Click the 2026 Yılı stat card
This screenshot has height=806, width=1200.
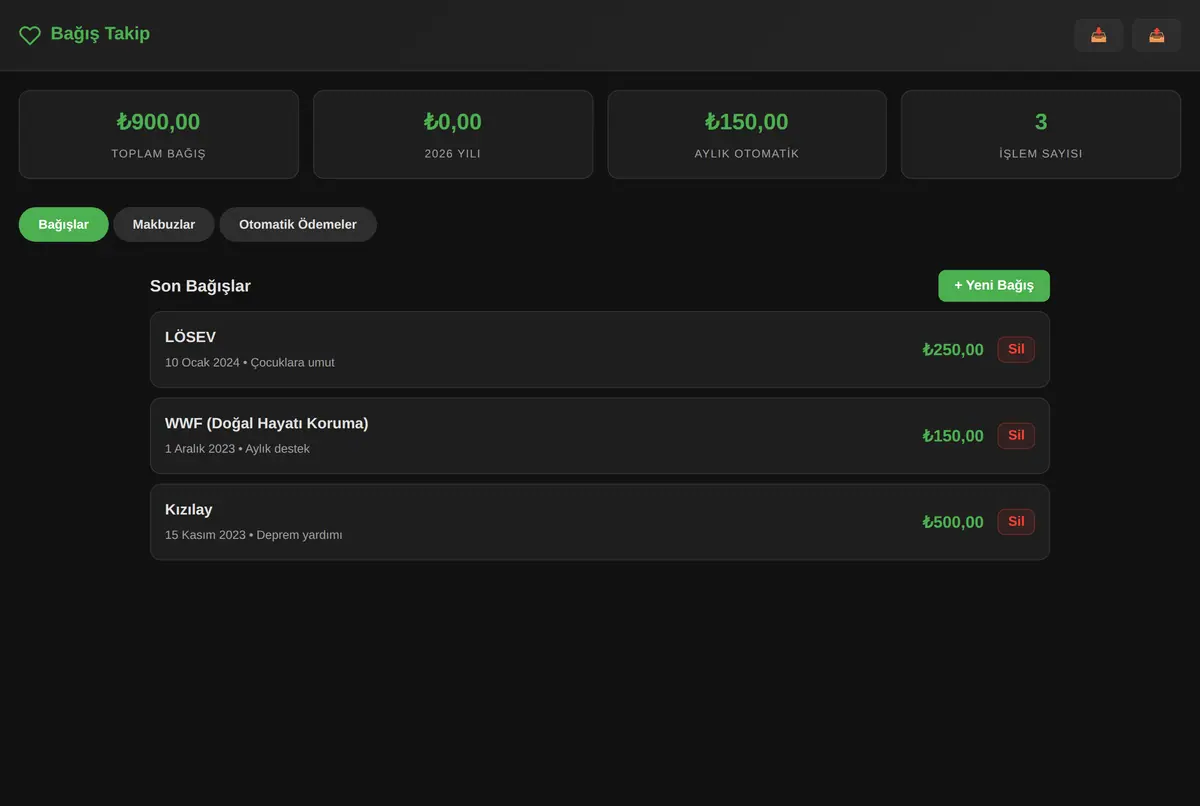click(453, 135)
